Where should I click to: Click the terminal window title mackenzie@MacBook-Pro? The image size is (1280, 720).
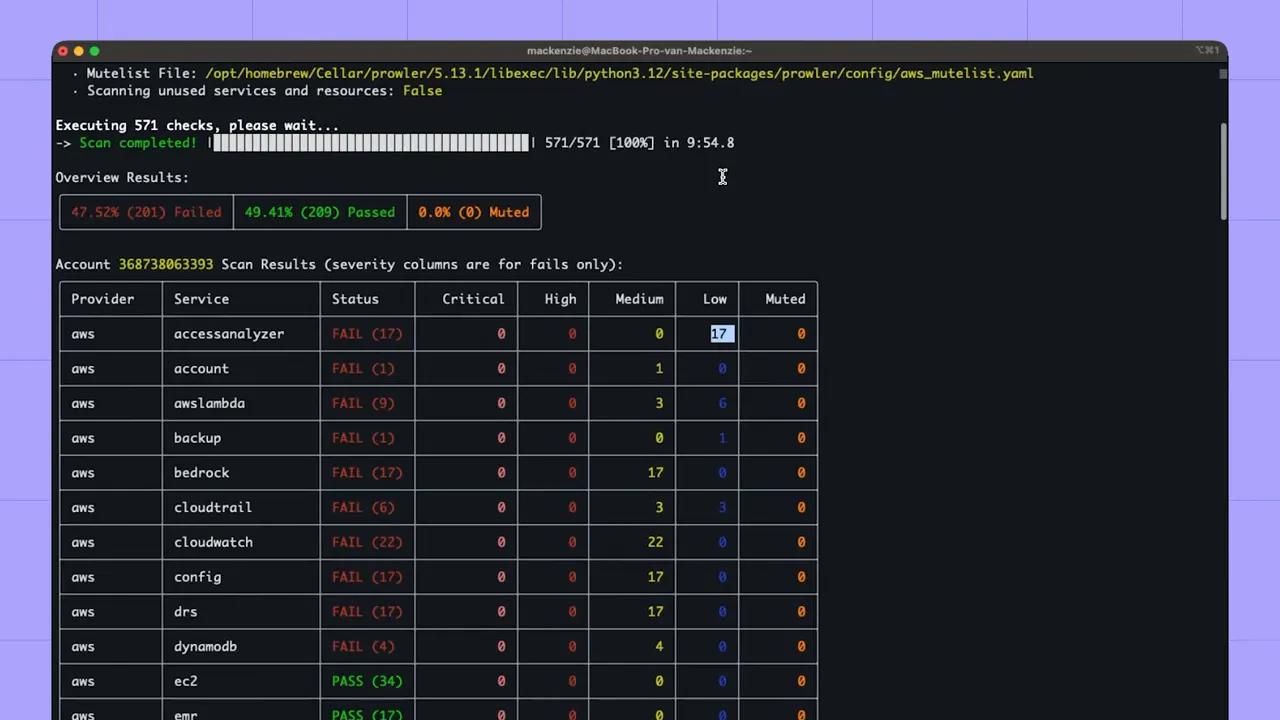pos(639,50)
